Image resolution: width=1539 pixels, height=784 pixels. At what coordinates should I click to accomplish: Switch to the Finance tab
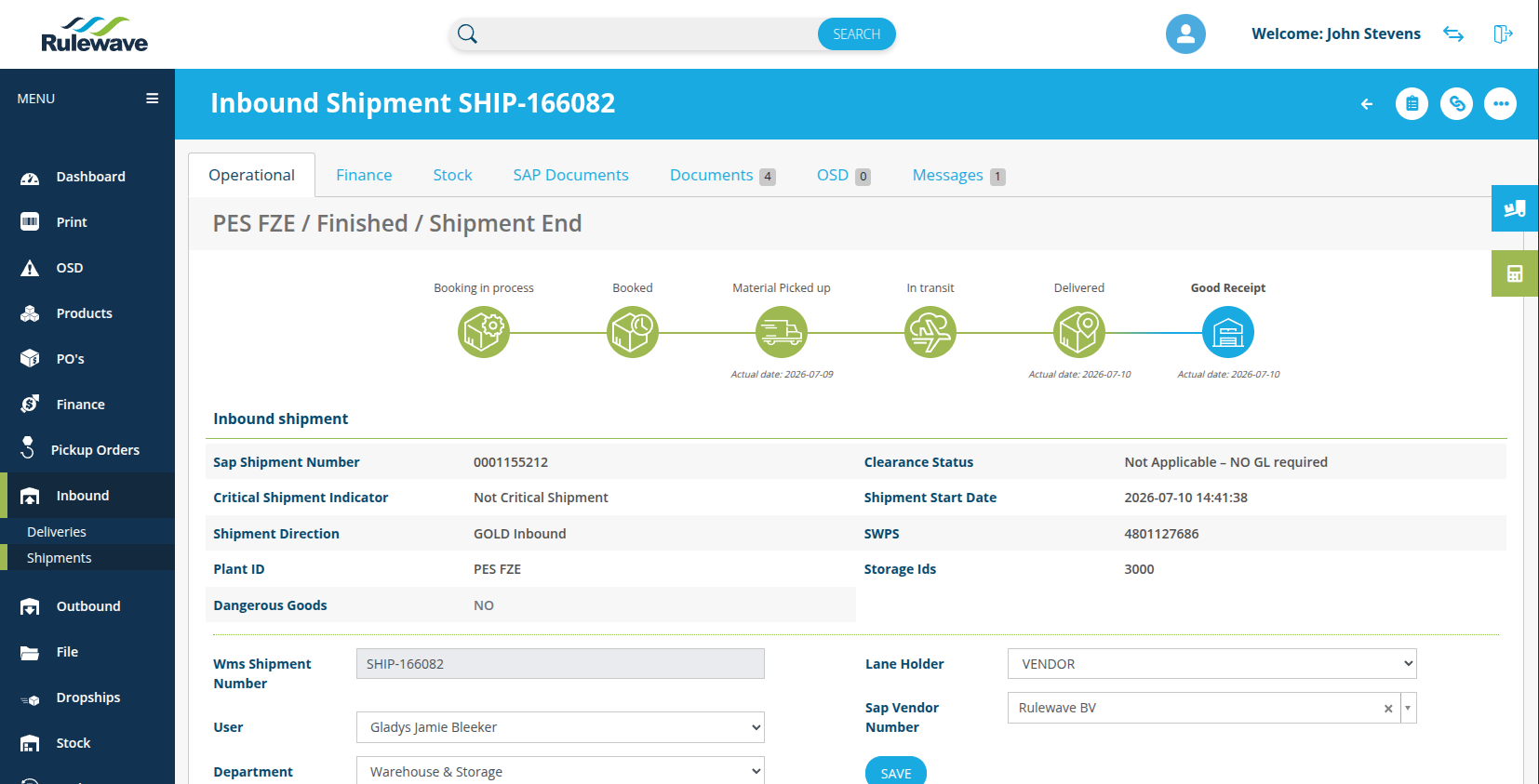(364, 175)
